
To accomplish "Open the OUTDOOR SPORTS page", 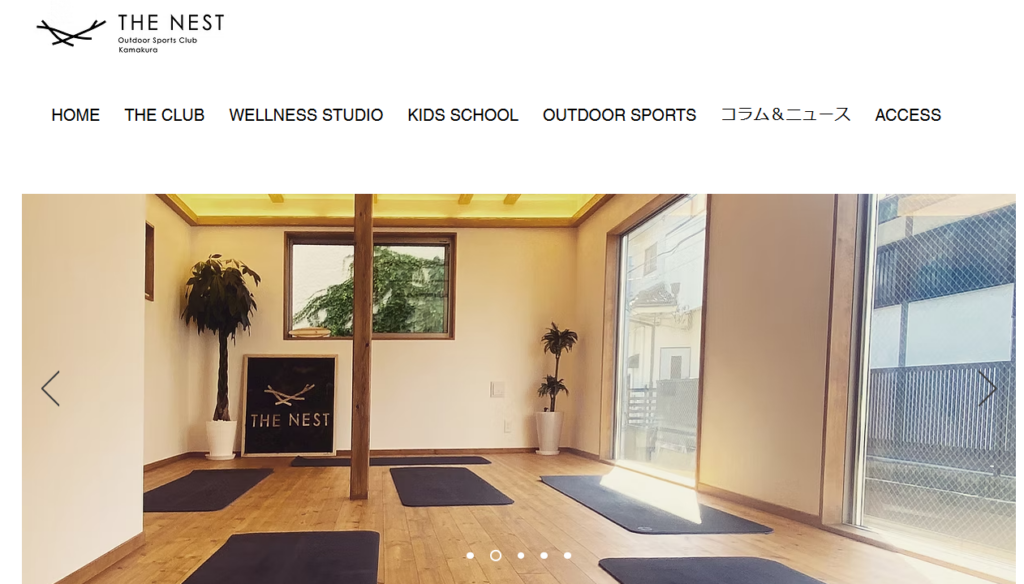I will pos(619,115).
